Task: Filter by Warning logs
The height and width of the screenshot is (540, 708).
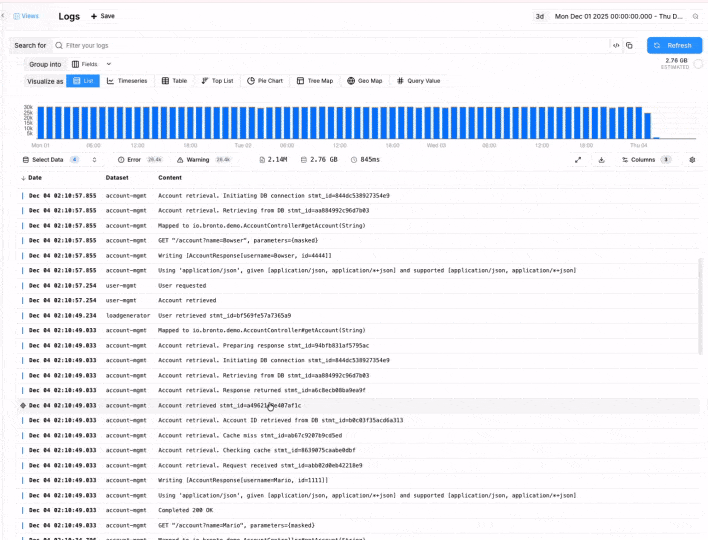Action: tap(204, 160)
